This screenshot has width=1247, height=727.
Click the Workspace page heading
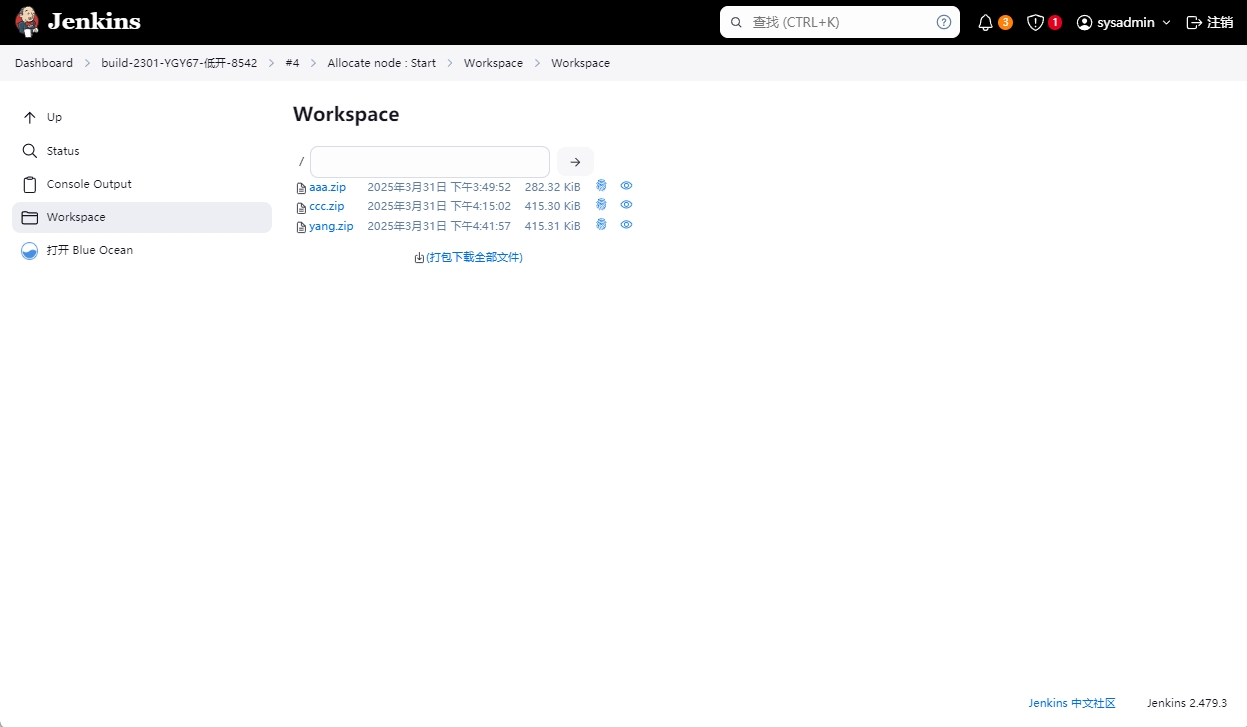[346, 114]
